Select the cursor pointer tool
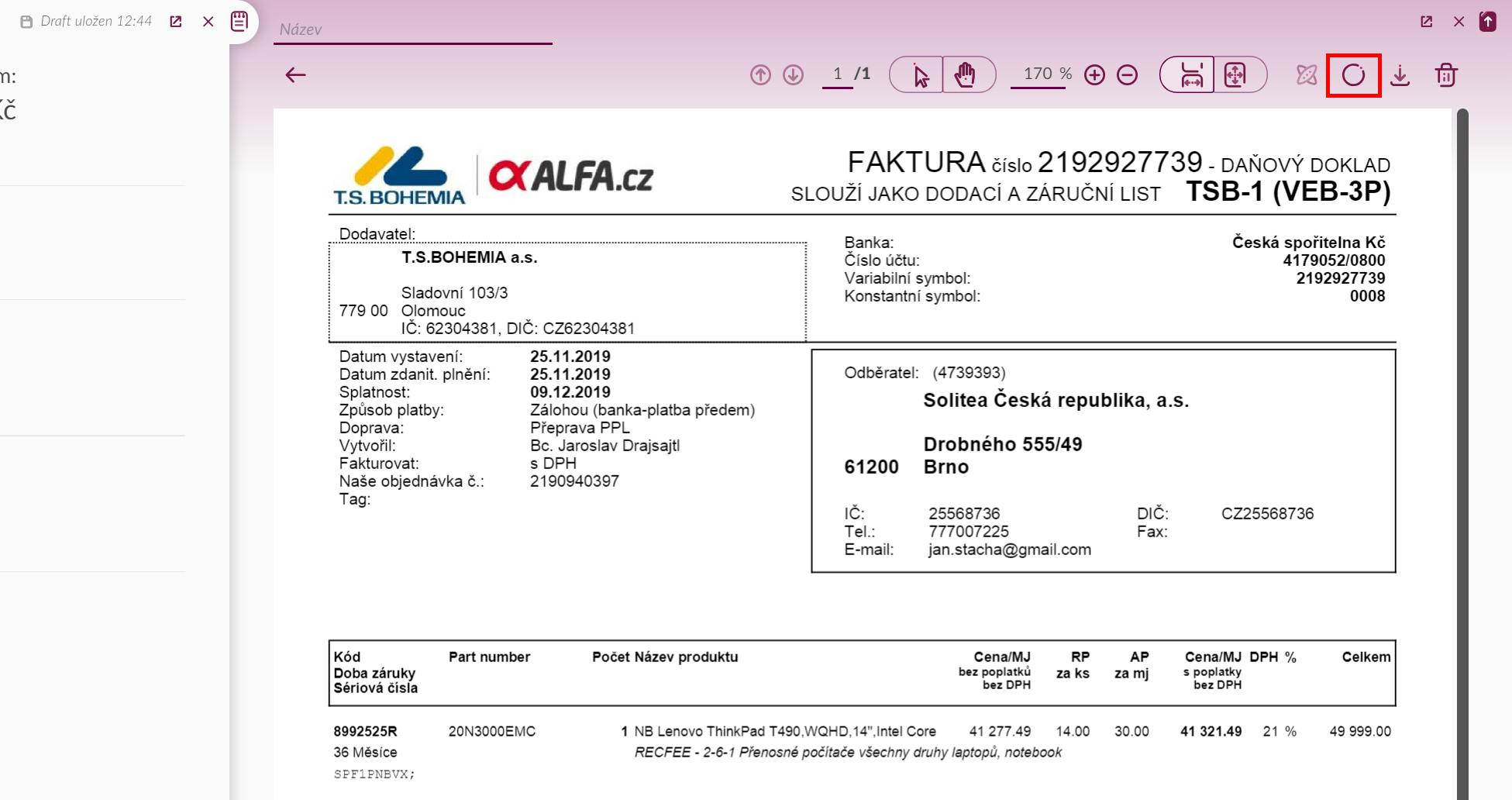 pos(919,75)
